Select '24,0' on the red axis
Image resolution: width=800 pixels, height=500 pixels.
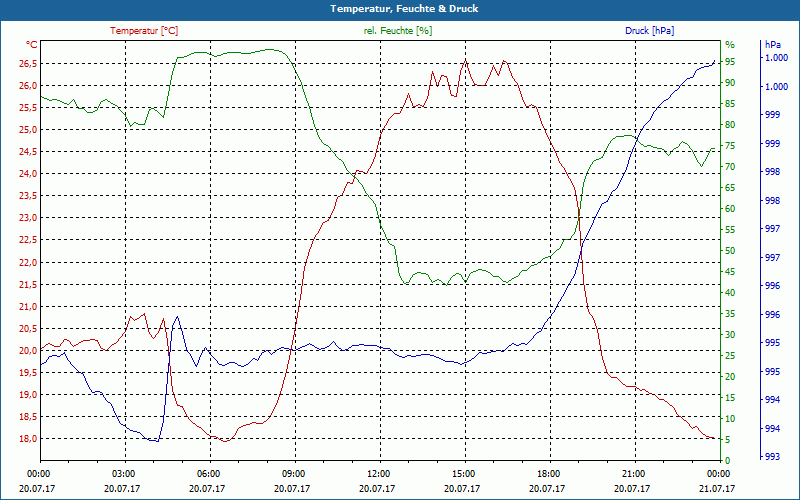coord(28,174)
